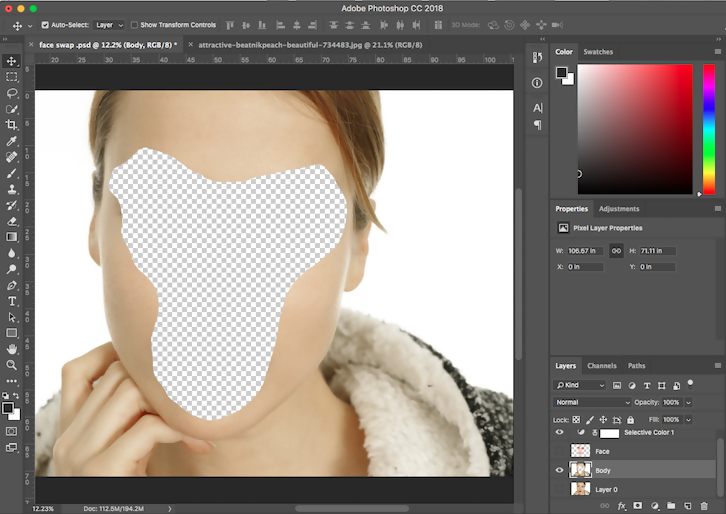Image resolution: width=726 pixels, height=514 pixels.
Task: Click the width field 106.67 in
Action: click(x=585, y=251)
